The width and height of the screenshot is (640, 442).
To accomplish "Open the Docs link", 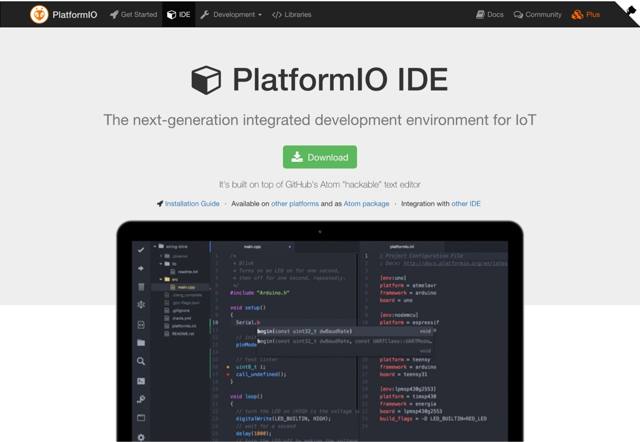I will click(490, 15).
